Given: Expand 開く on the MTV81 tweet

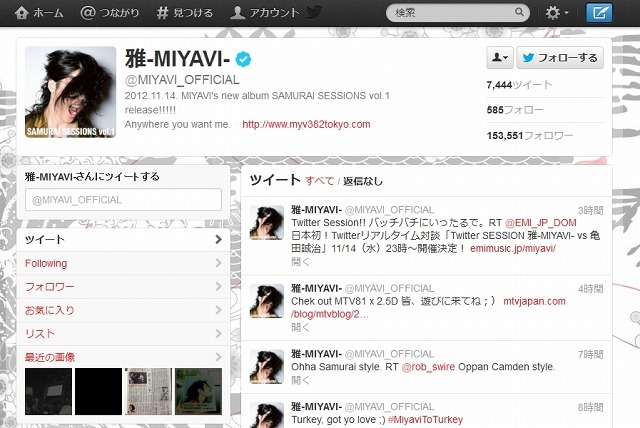Looking at the screenshot, I should (300, 327).
